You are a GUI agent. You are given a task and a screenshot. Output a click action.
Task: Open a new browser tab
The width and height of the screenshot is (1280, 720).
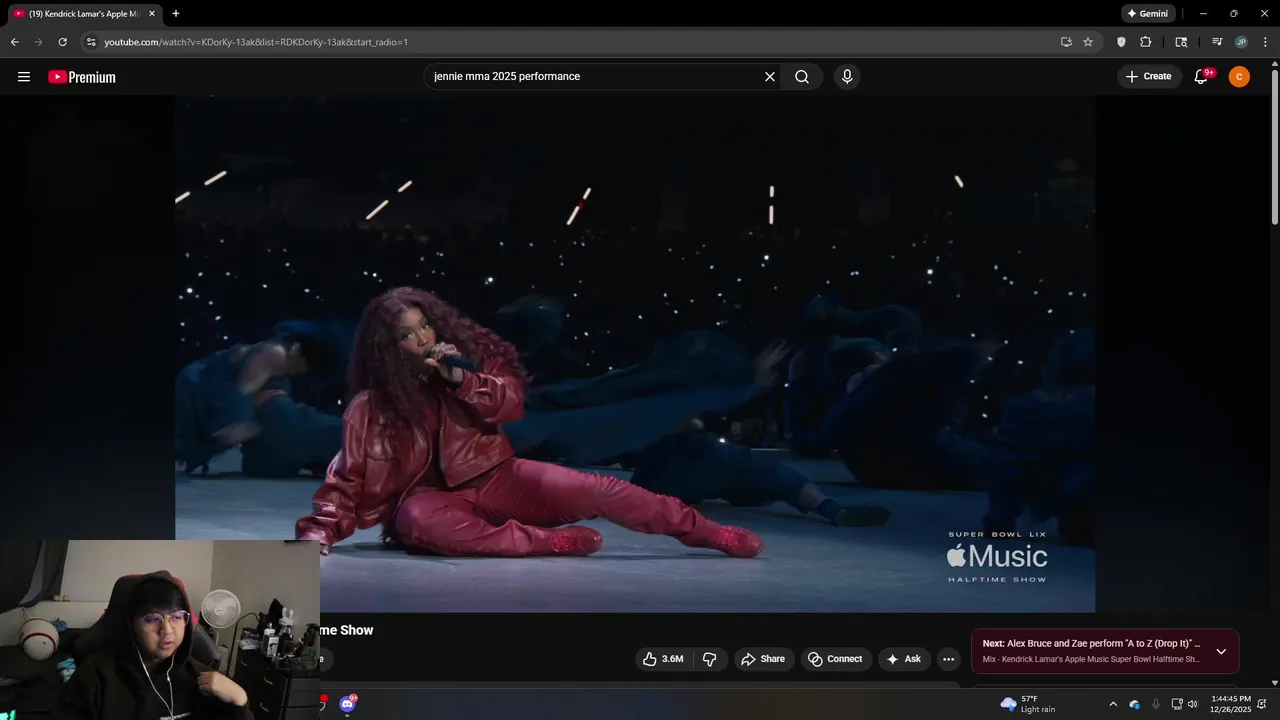point(176,14)
